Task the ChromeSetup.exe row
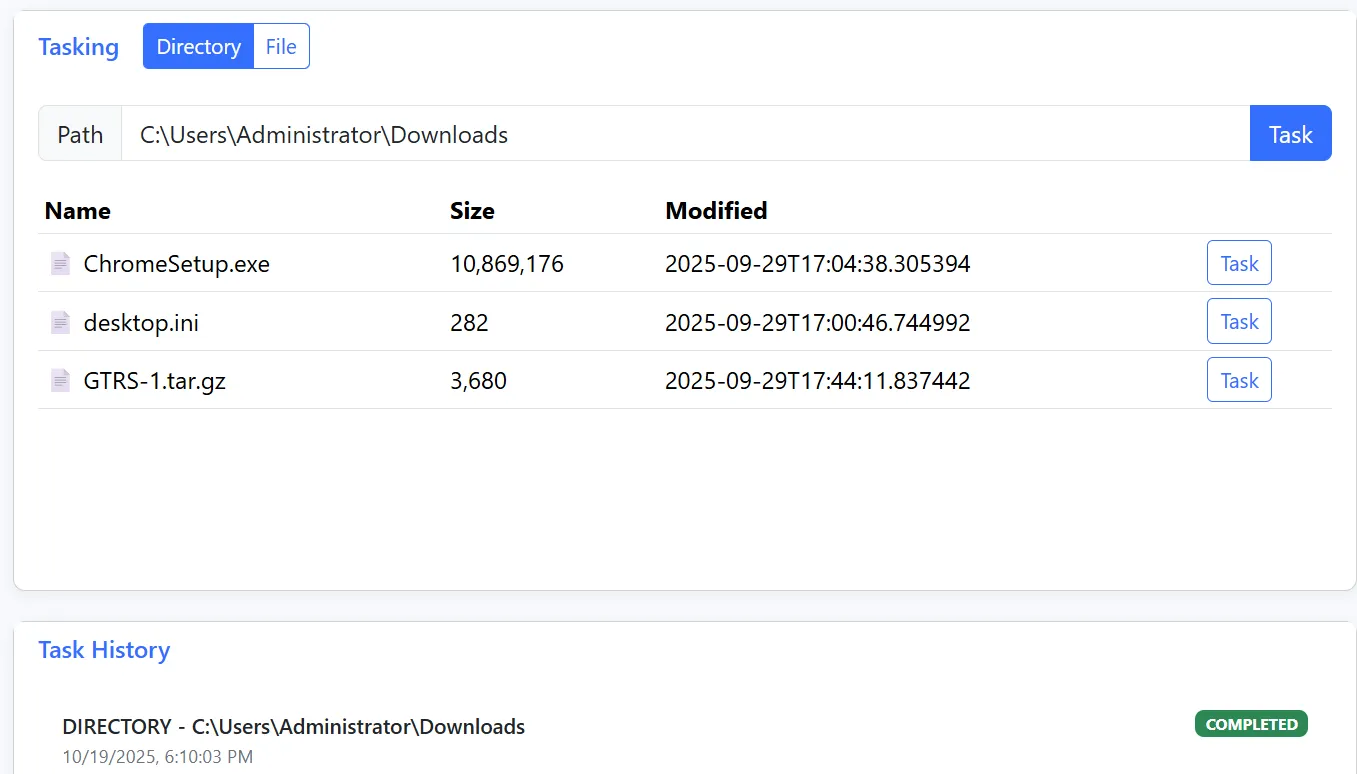Screen dimensions: 1357x774 (1239, 263)
